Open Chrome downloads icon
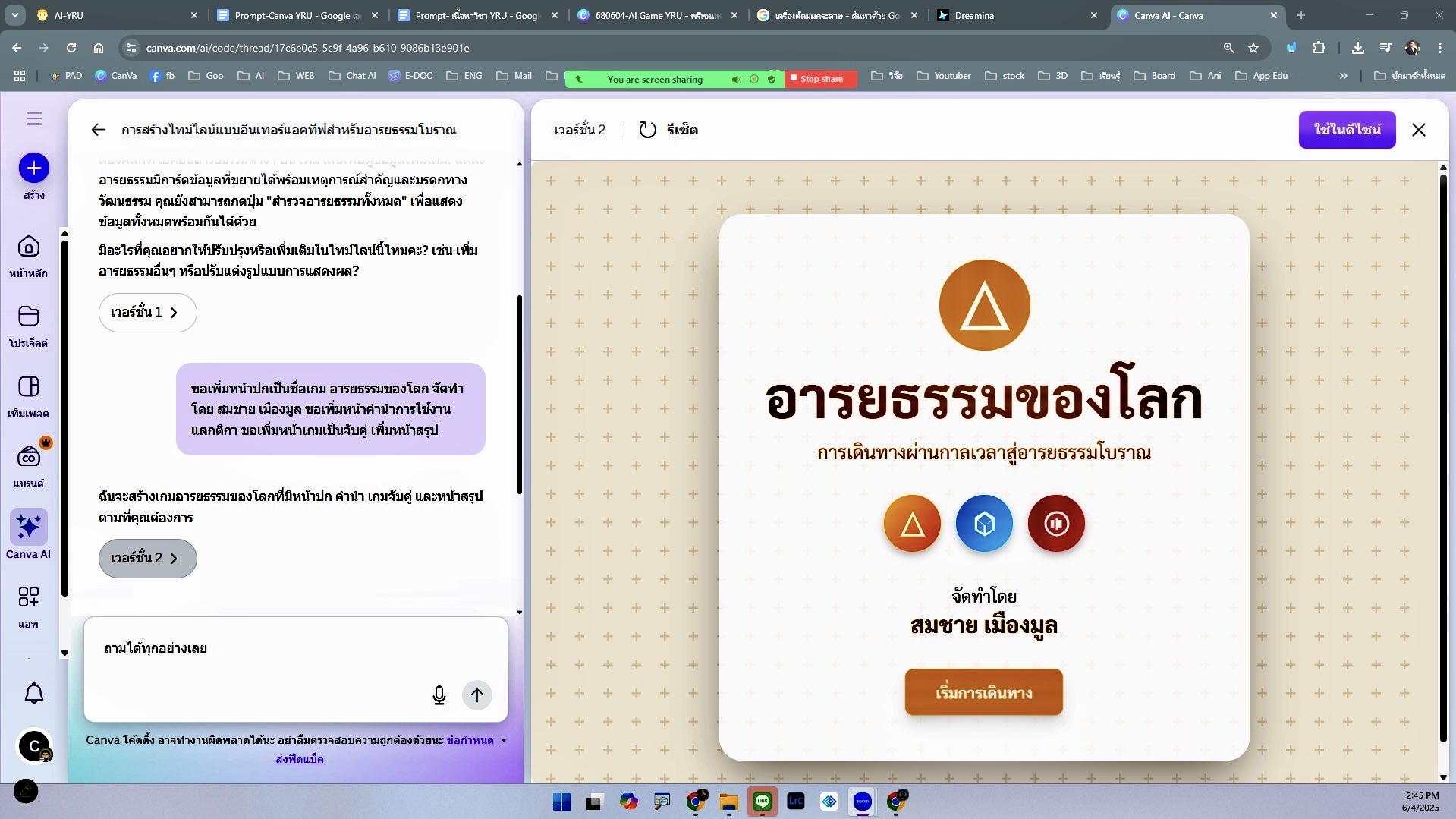This screenshot has width=1456, height=819. (1357, 48)
